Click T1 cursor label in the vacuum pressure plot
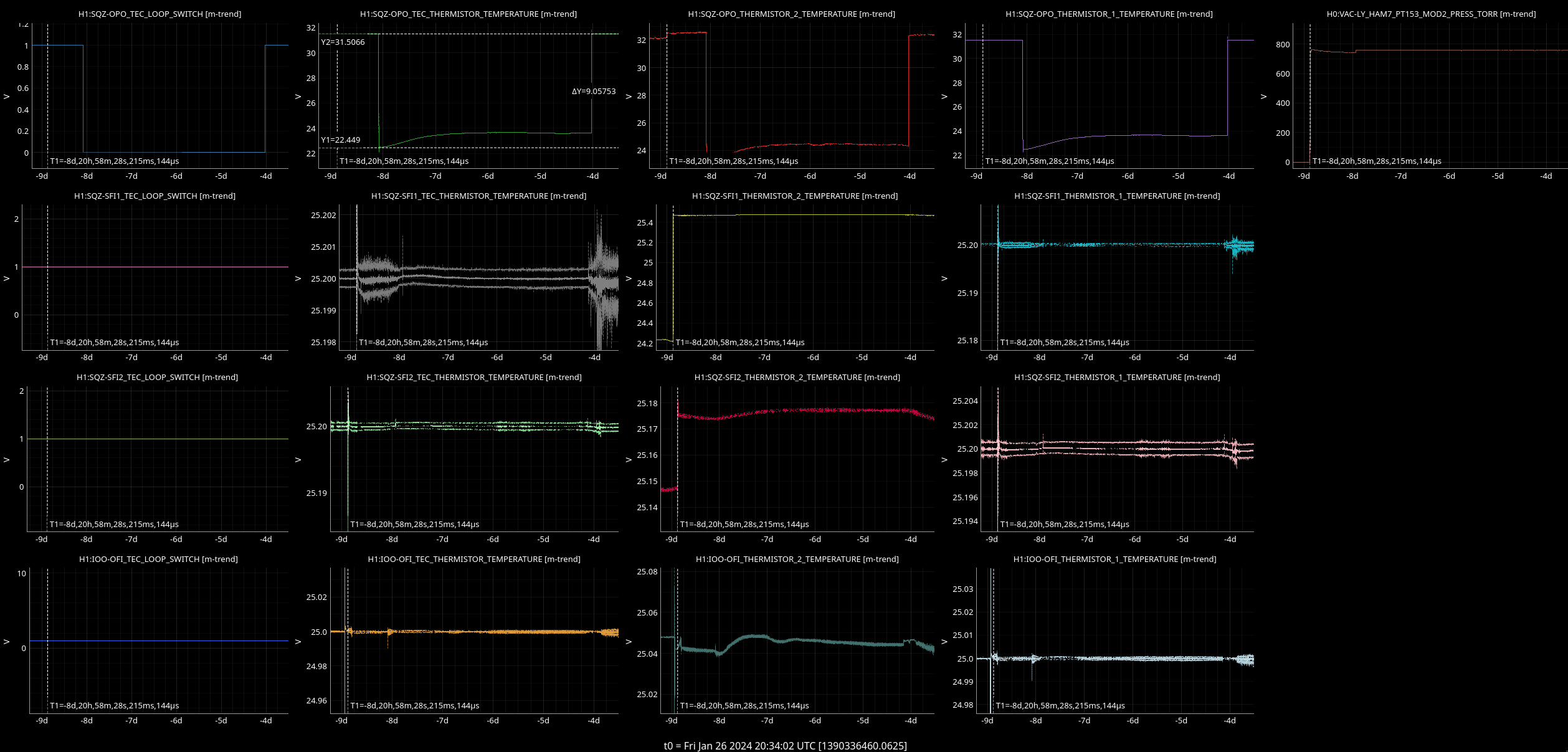This screenshot has width=1568, height=752. coord(1376,161)
